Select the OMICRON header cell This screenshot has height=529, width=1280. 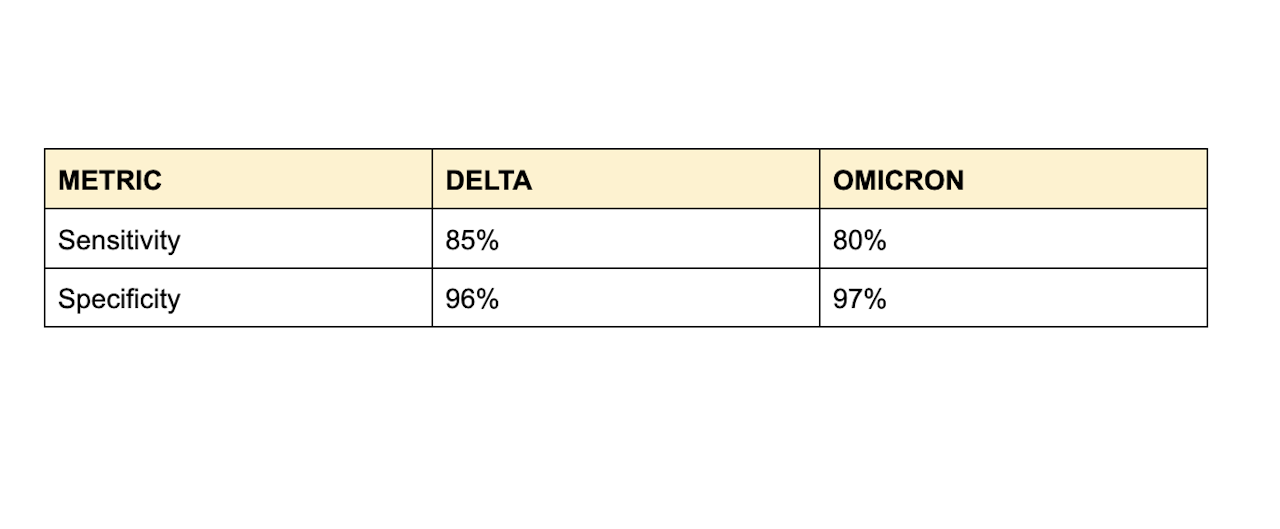coord(1013,179)
